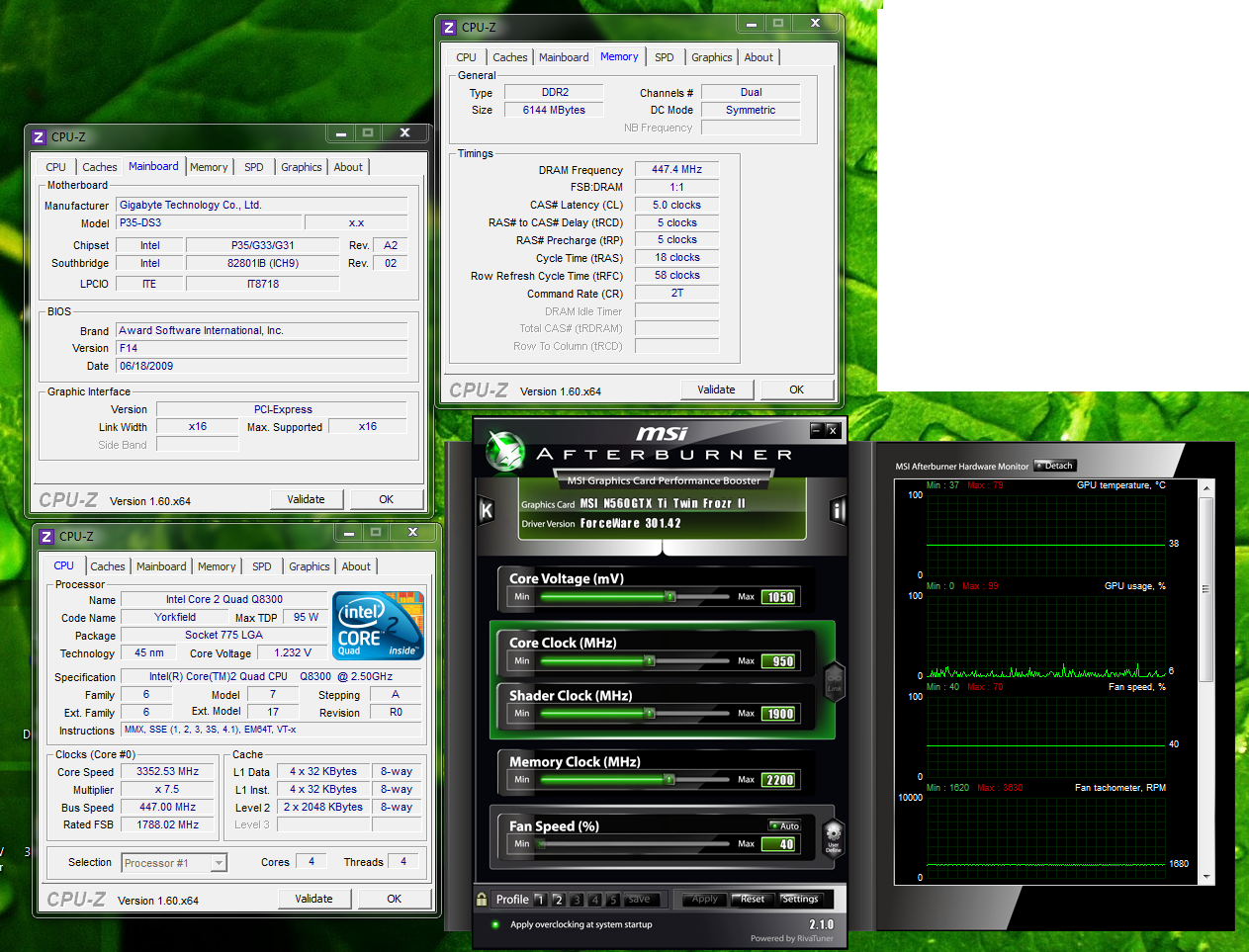Image resolution: width=1249 pixels, height=952 pixels.
Task: Click the Core Clock 950 value field
Action: pyautogui.click(x=779, y=661)
